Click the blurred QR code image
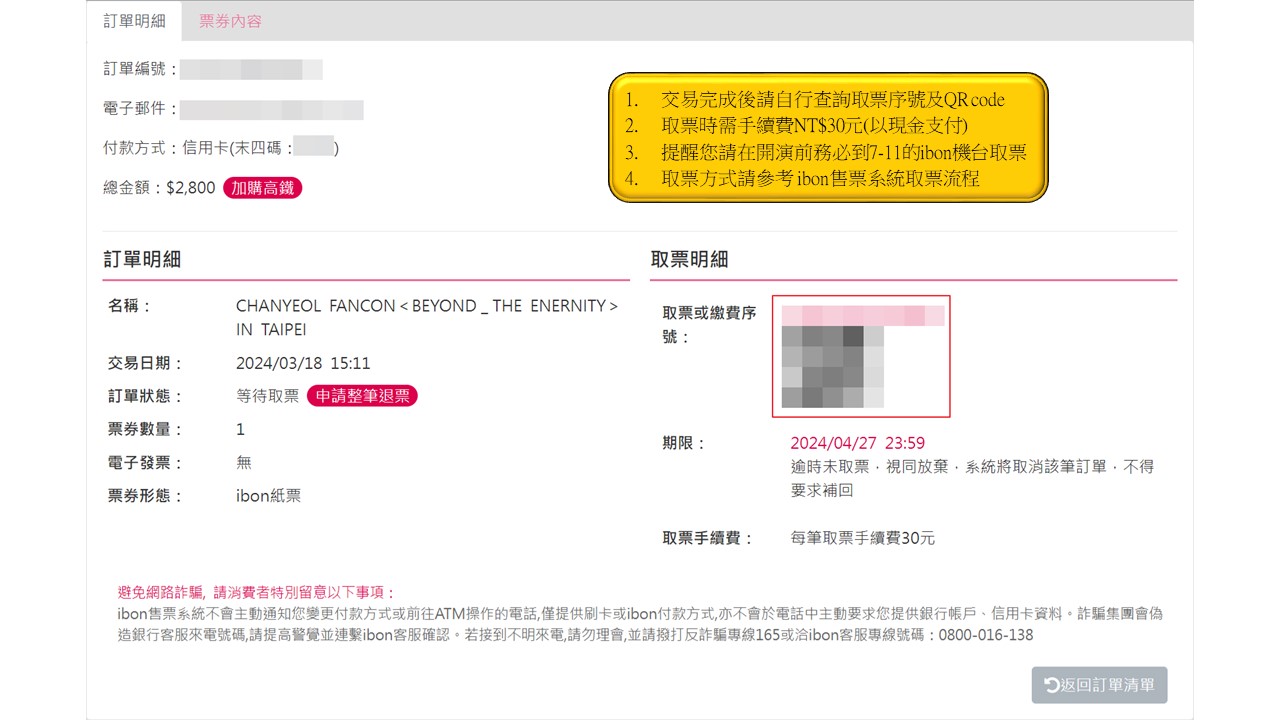Image resolution: width=1280 pixels, height=720 pixels. tap(832, 367)
